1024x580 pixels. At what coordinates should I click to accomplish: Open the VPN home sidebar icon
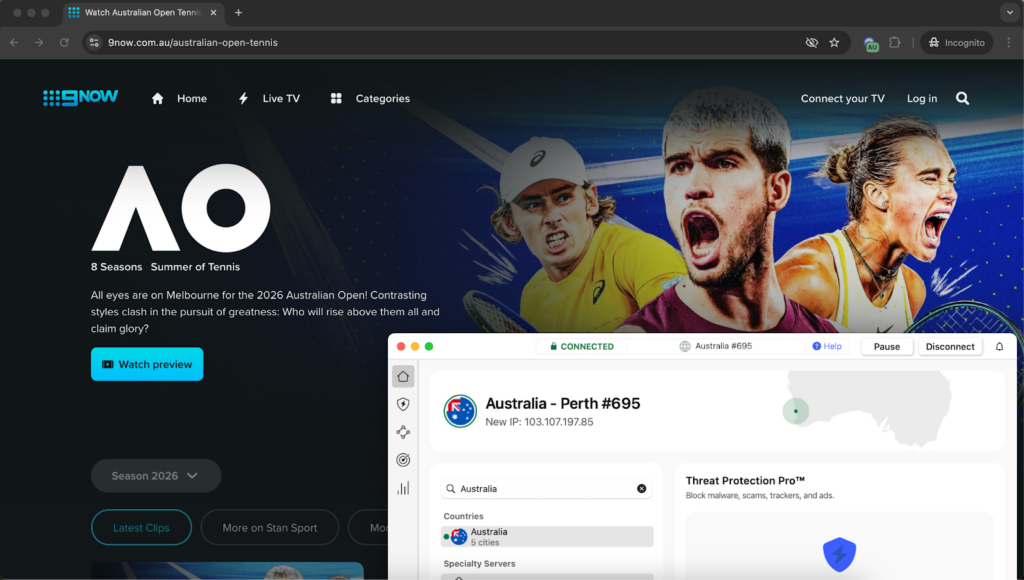[x=403, y=376]
